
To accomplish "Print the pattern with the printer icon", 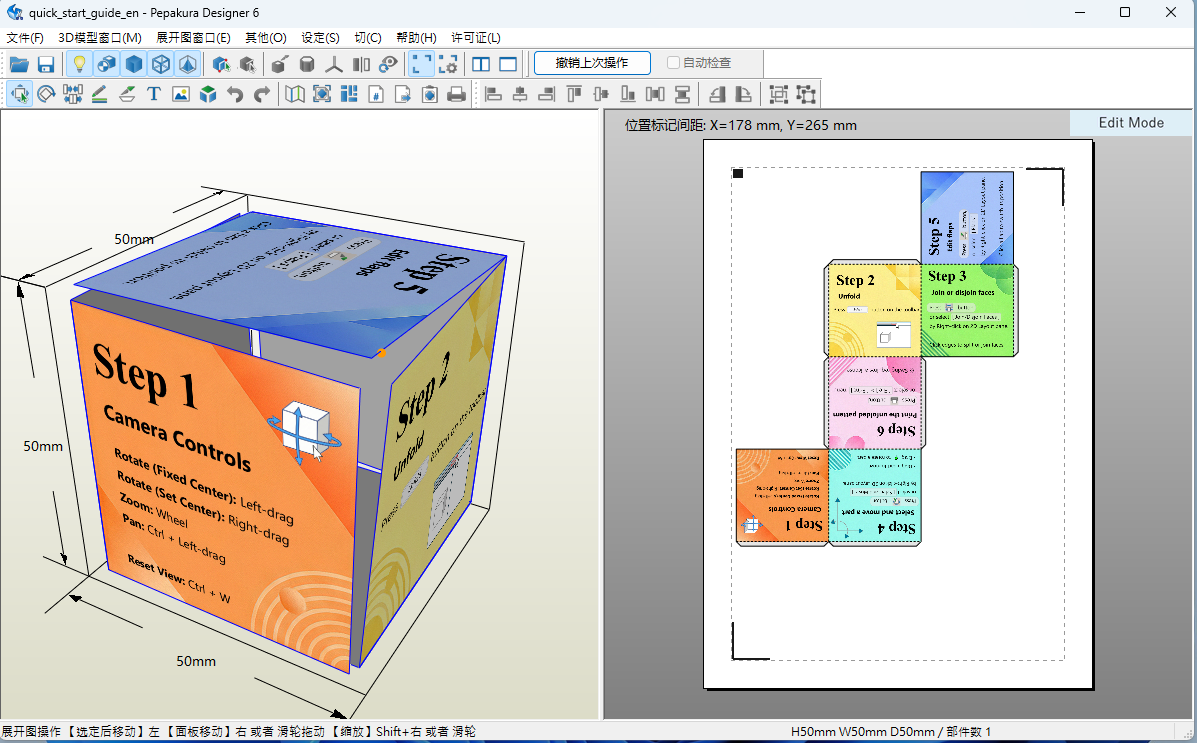I will pos(457,94).
